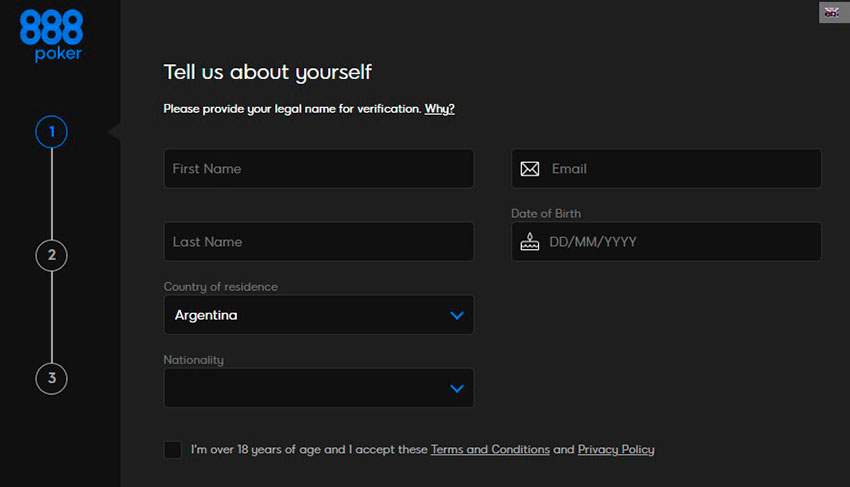Click the chevron beside Argentina
Screen dimensions: 850x487
457,315
